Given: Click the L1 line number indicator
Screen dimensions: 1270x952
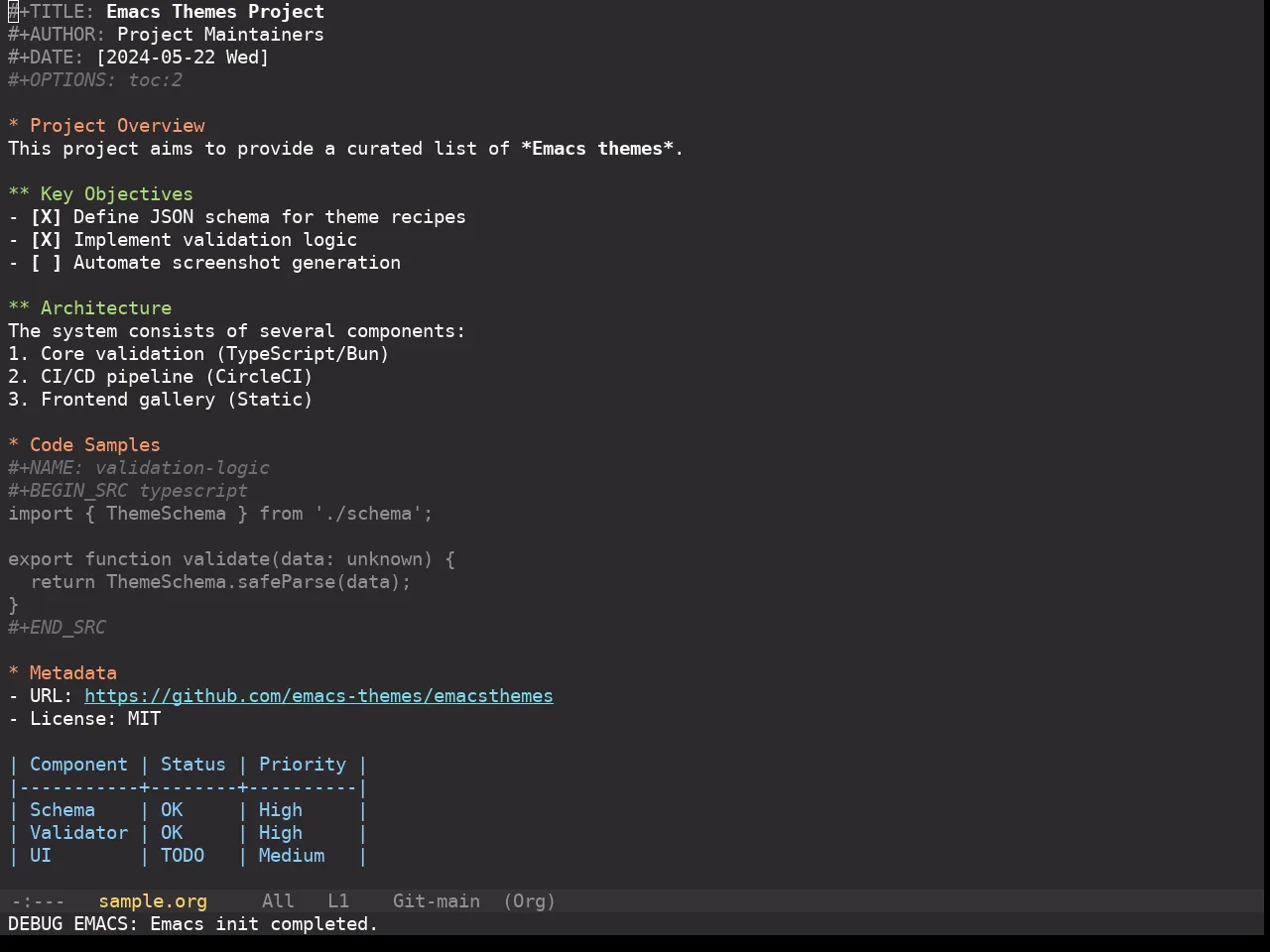Looking at the screenshot, I should [338, 901].
